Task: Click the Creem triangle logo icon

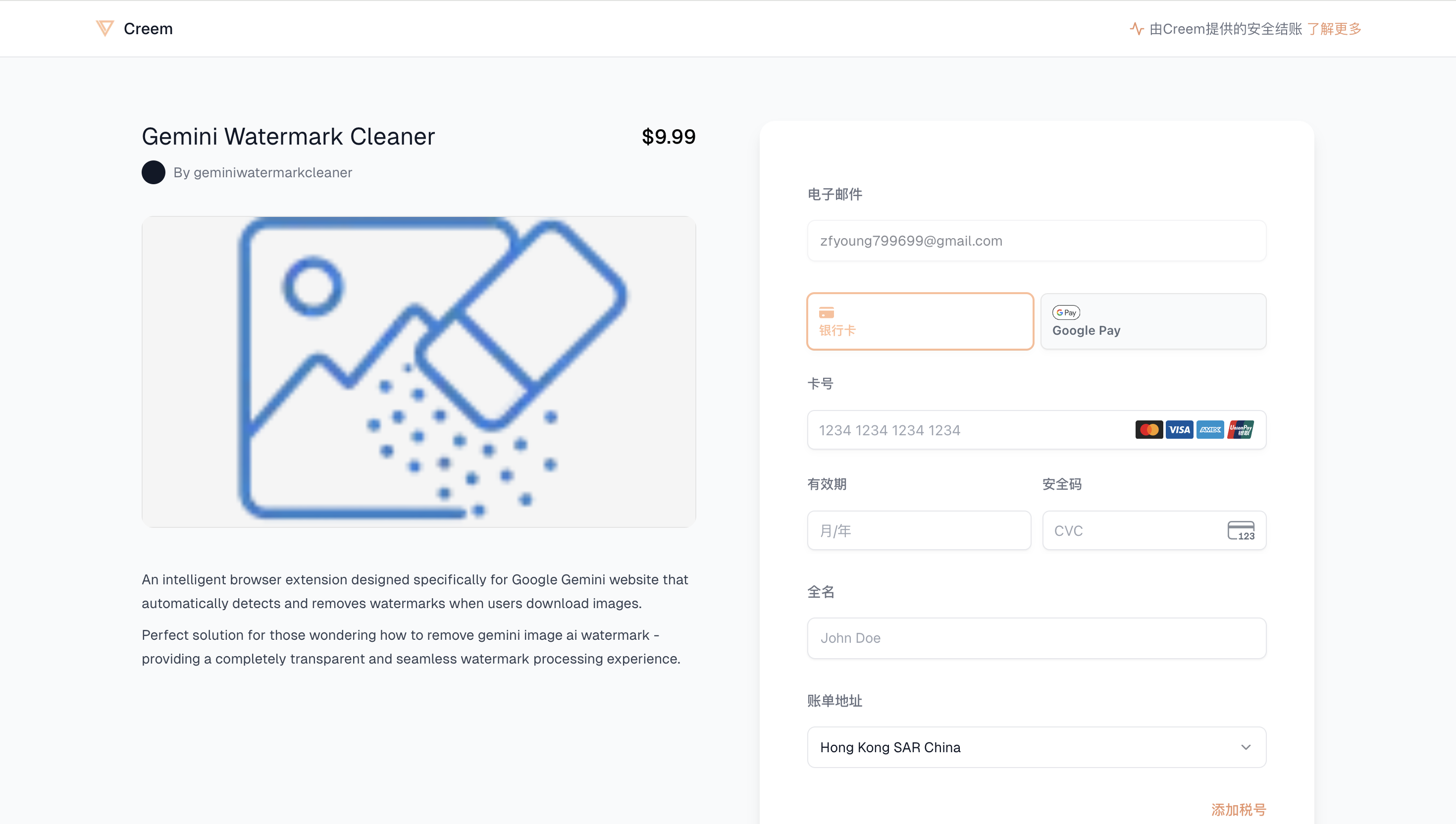Action: [104, 28]
